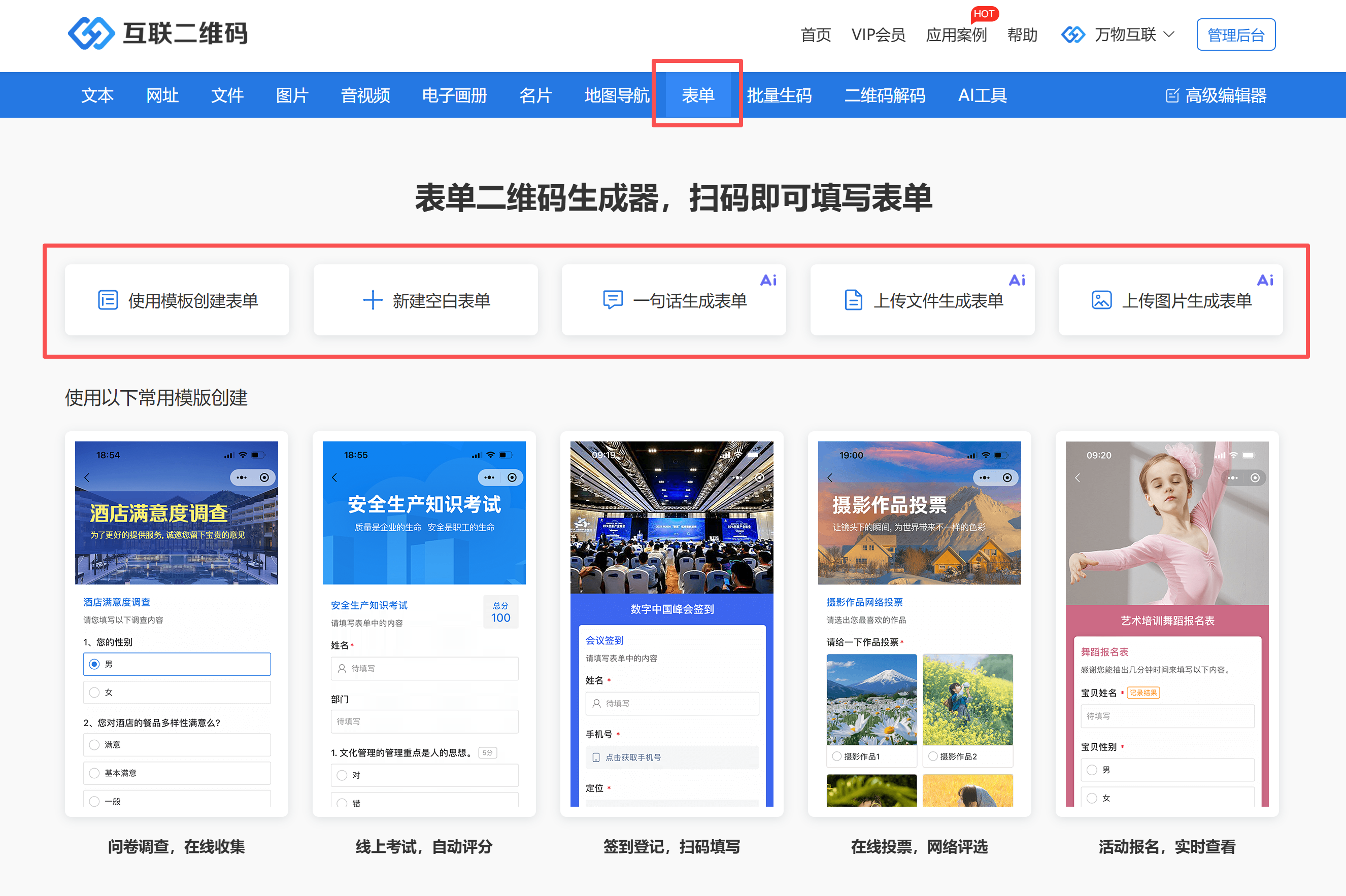Select the 摄影作品1 radio option
This screenshot has height=896, width=1346.
tap(837, 756)
